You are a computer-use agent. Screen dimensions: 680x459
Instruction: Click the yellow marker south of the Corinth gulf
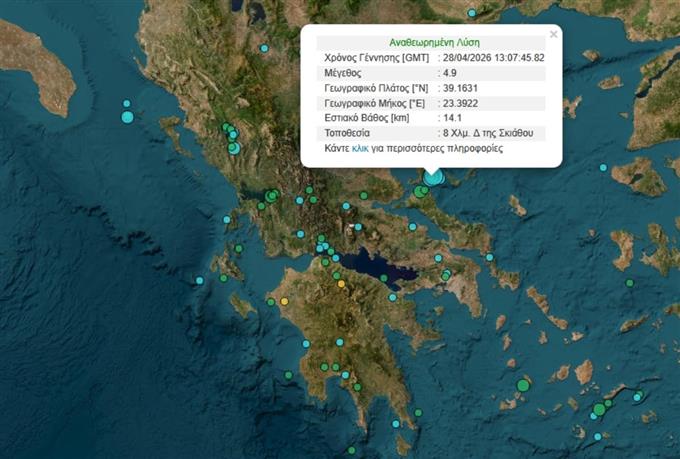pyautogui.click(x=341, y=284)
